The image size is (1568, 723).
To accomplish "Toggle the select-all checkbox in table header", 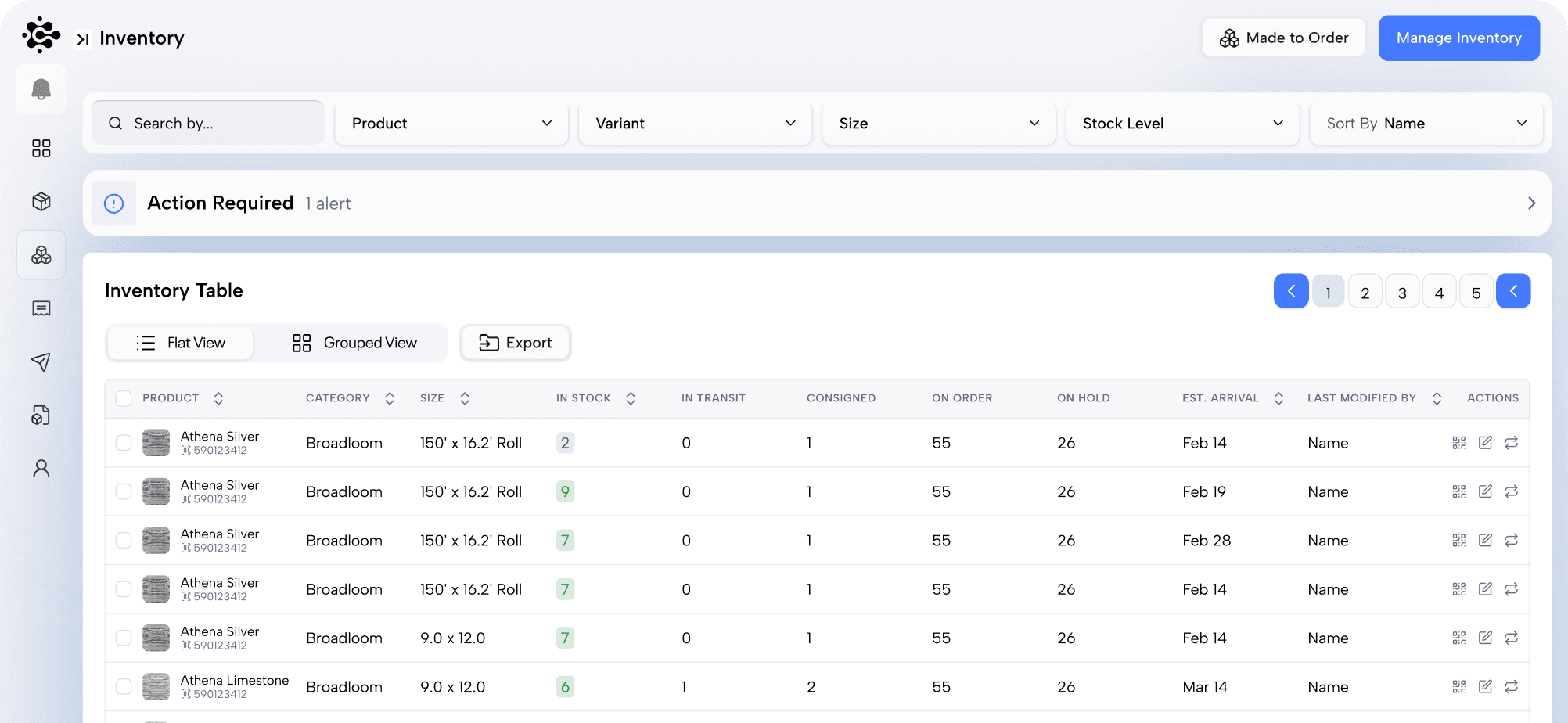I will tap(124, 398).
